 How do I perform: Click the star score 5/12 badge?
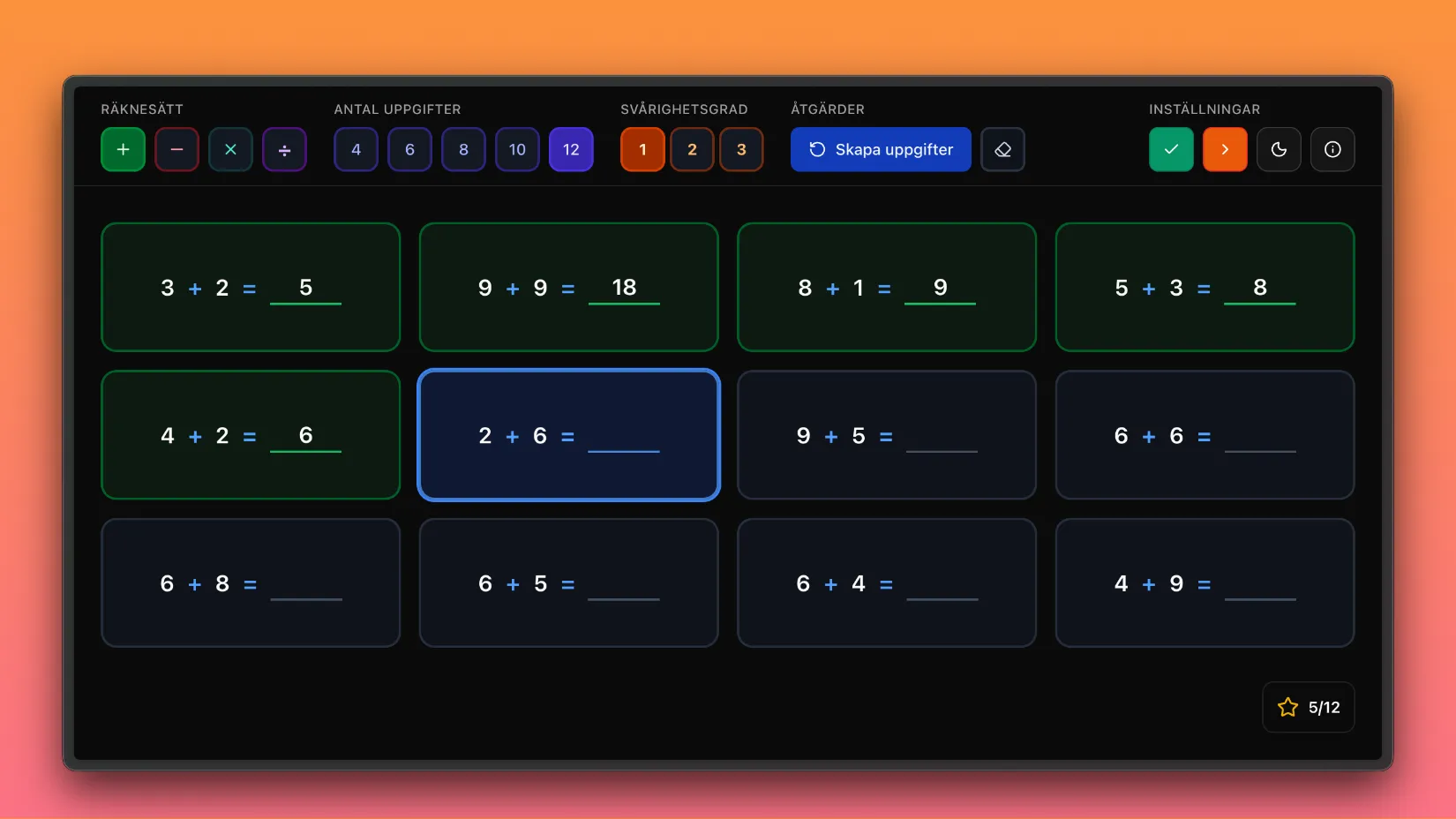[x=1308, y=707]
